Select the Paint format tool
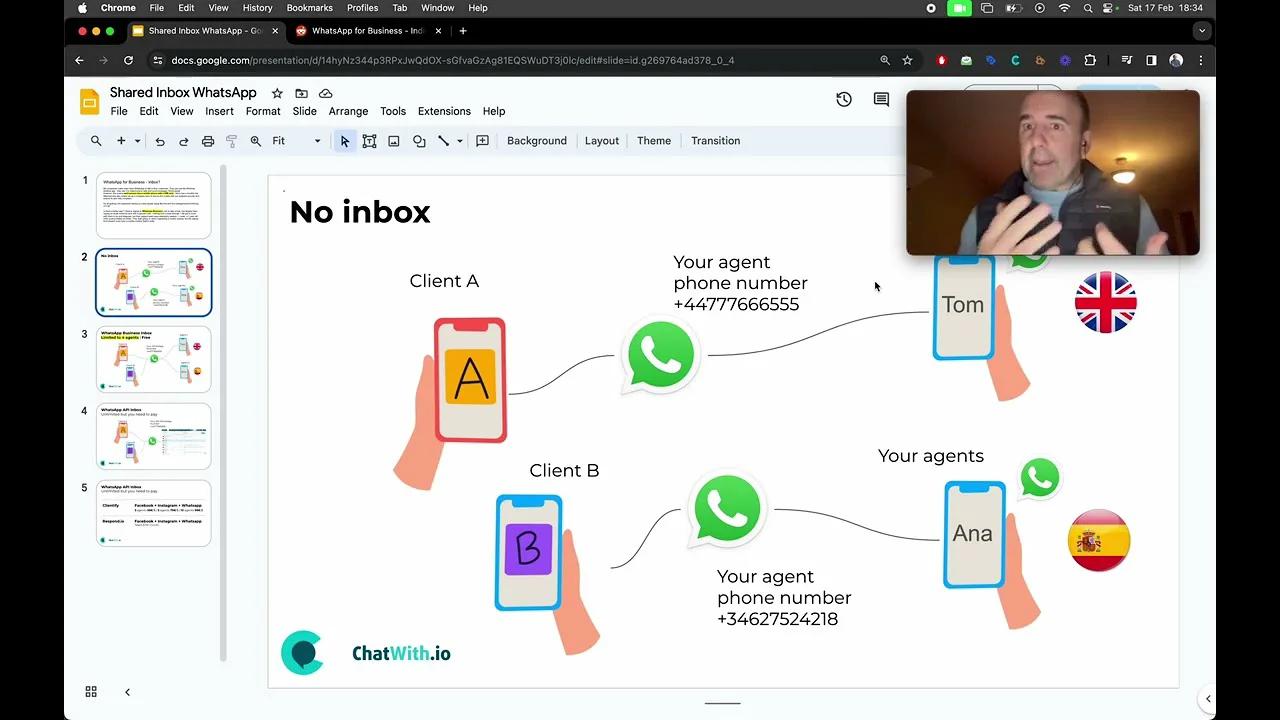The height and width of the screenshot is (720, 1280). 232,141
